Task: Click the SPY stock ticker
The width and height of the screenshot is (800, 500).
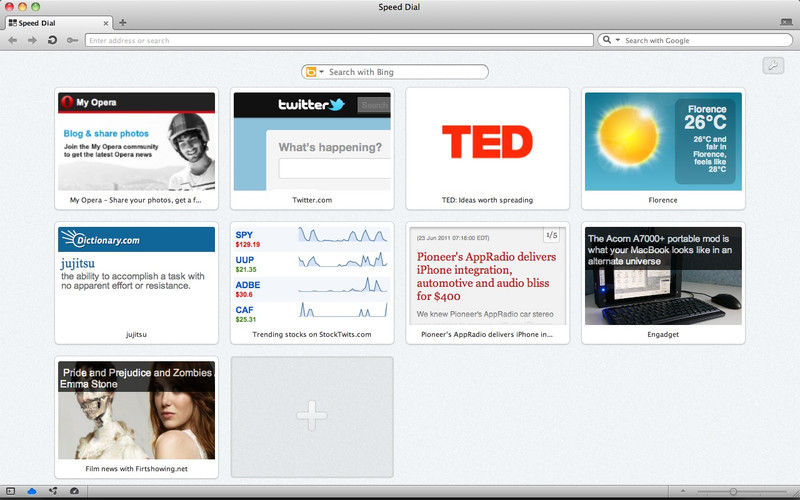Action: pyautogui.click(x=244, y=235)
